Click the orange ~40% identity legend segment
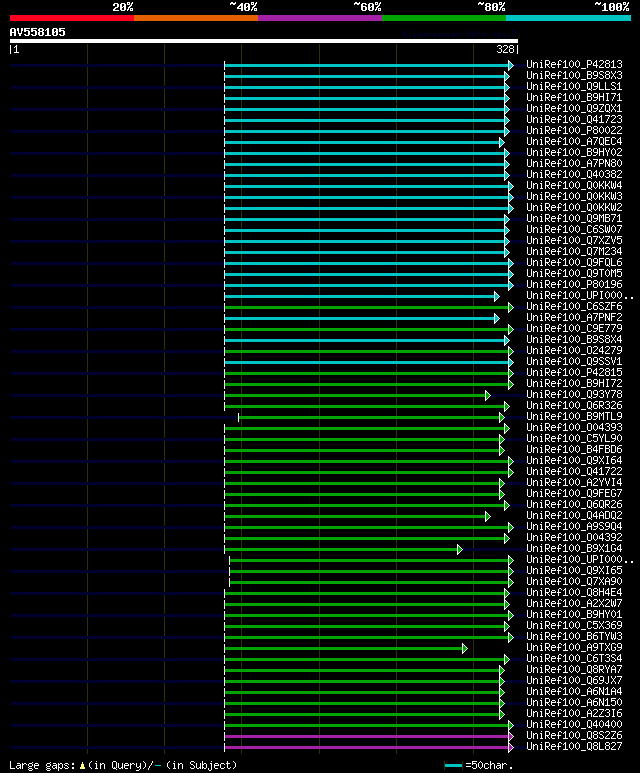 tap(196, 18)
